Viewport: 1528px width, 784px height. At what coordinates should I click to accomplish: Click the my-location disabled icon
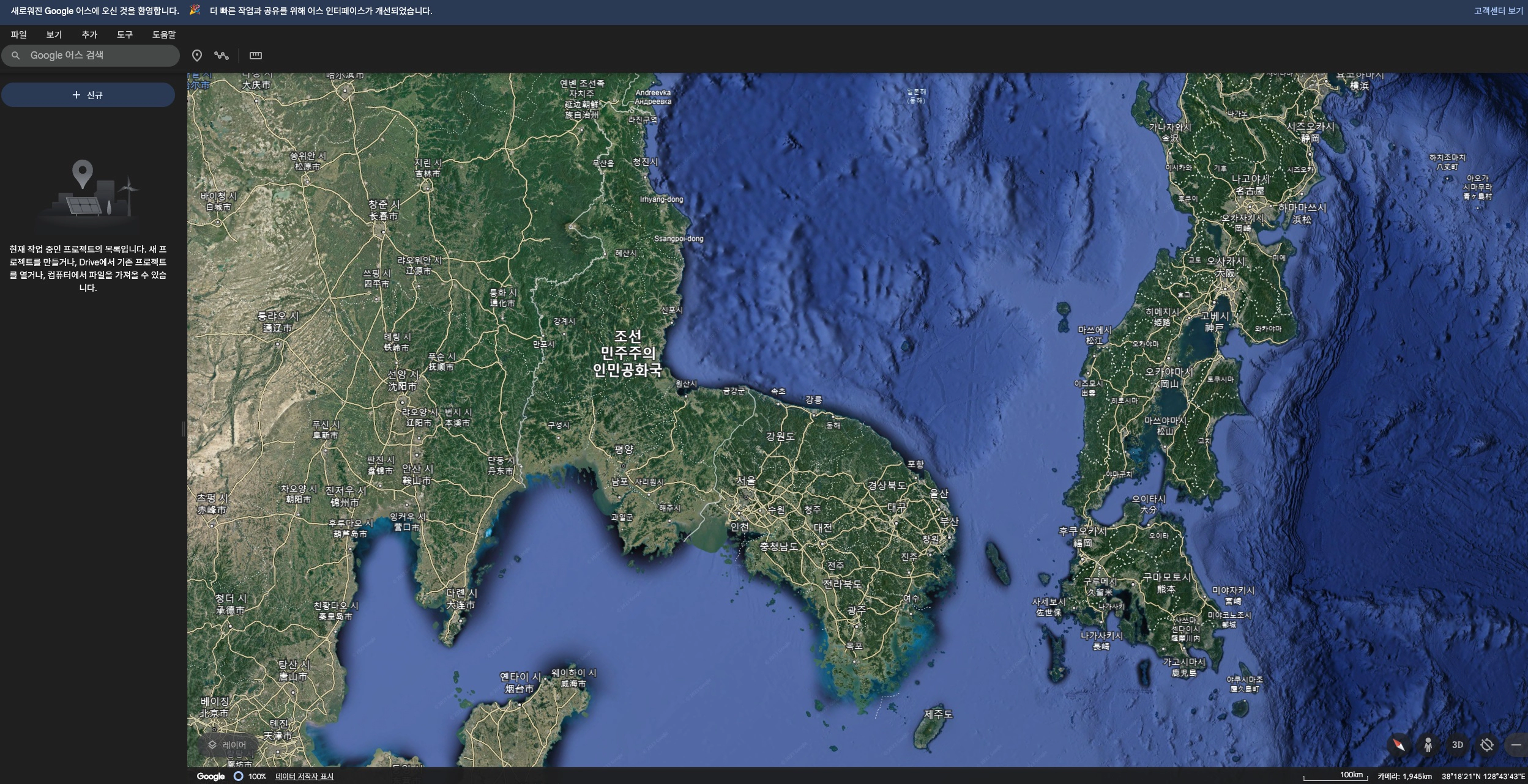tap(1487, 745)
